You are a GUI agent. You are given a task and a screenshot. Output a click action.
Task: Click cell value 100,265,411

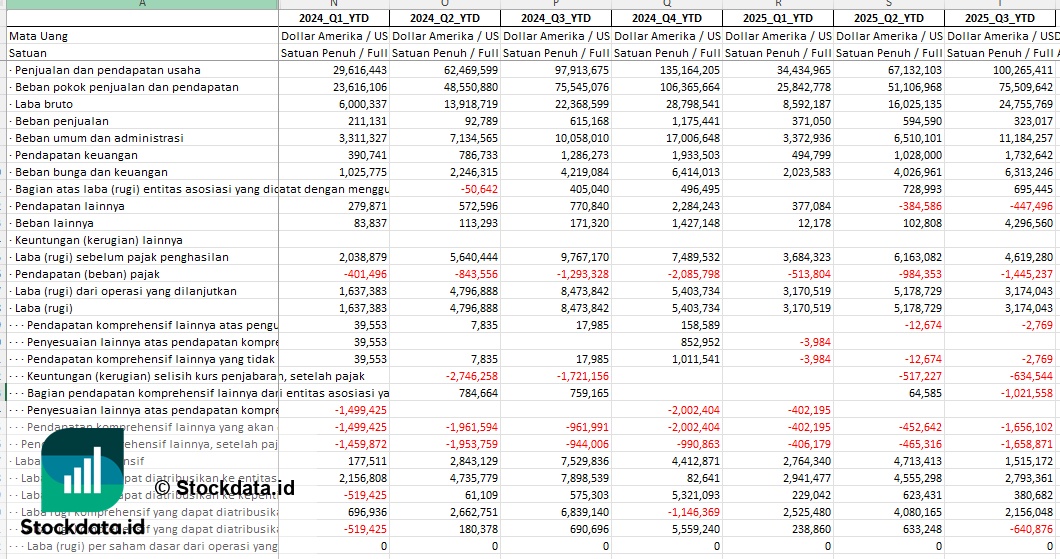coord(1022,70)
